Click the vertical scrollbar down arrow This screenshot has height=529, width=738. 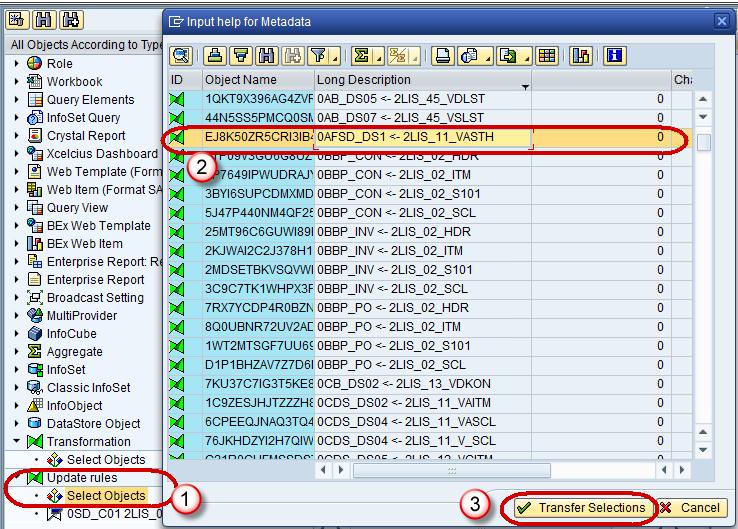click(704, 450)
